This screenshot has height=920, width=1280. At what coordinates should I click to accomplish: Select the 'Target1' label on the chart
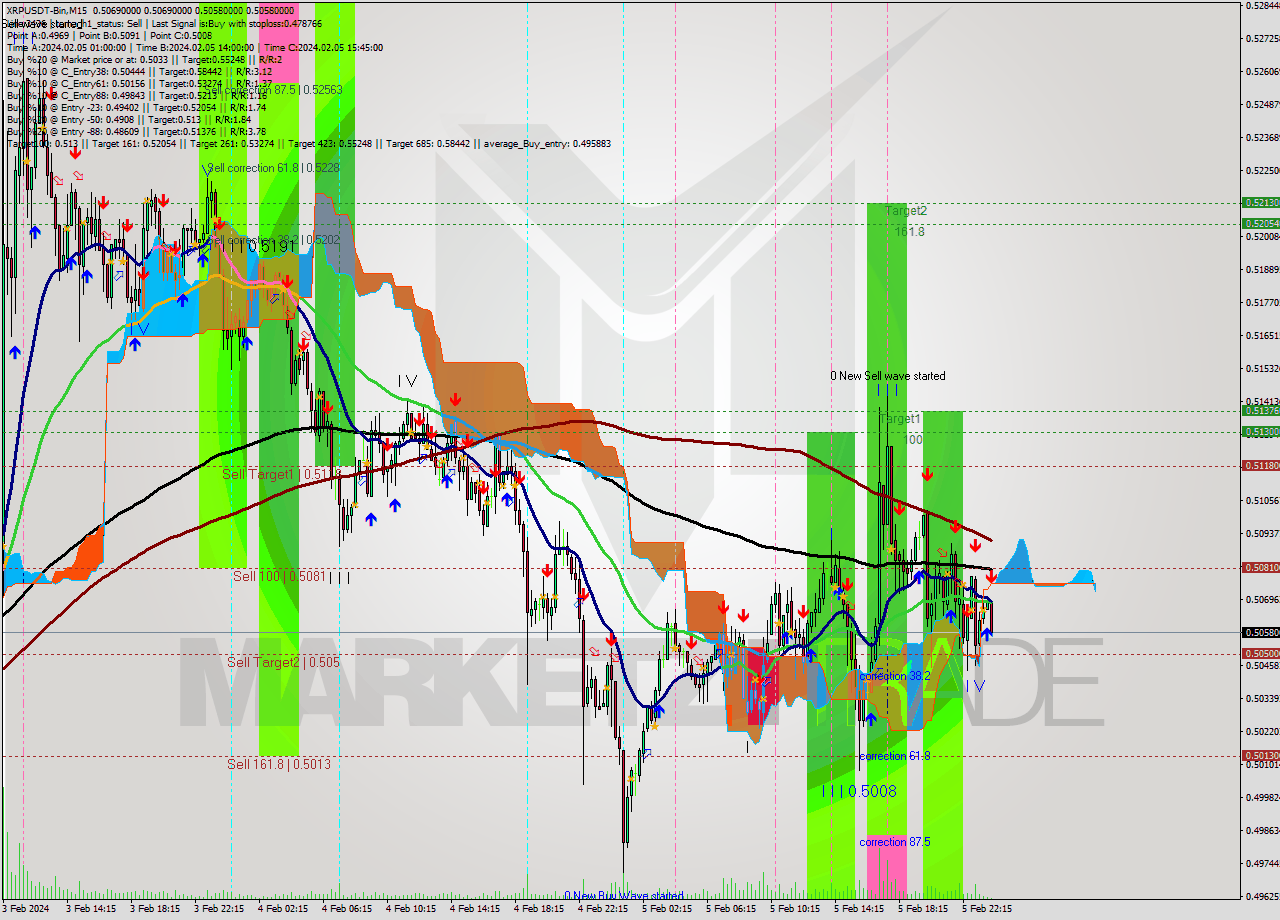point(900,418)
